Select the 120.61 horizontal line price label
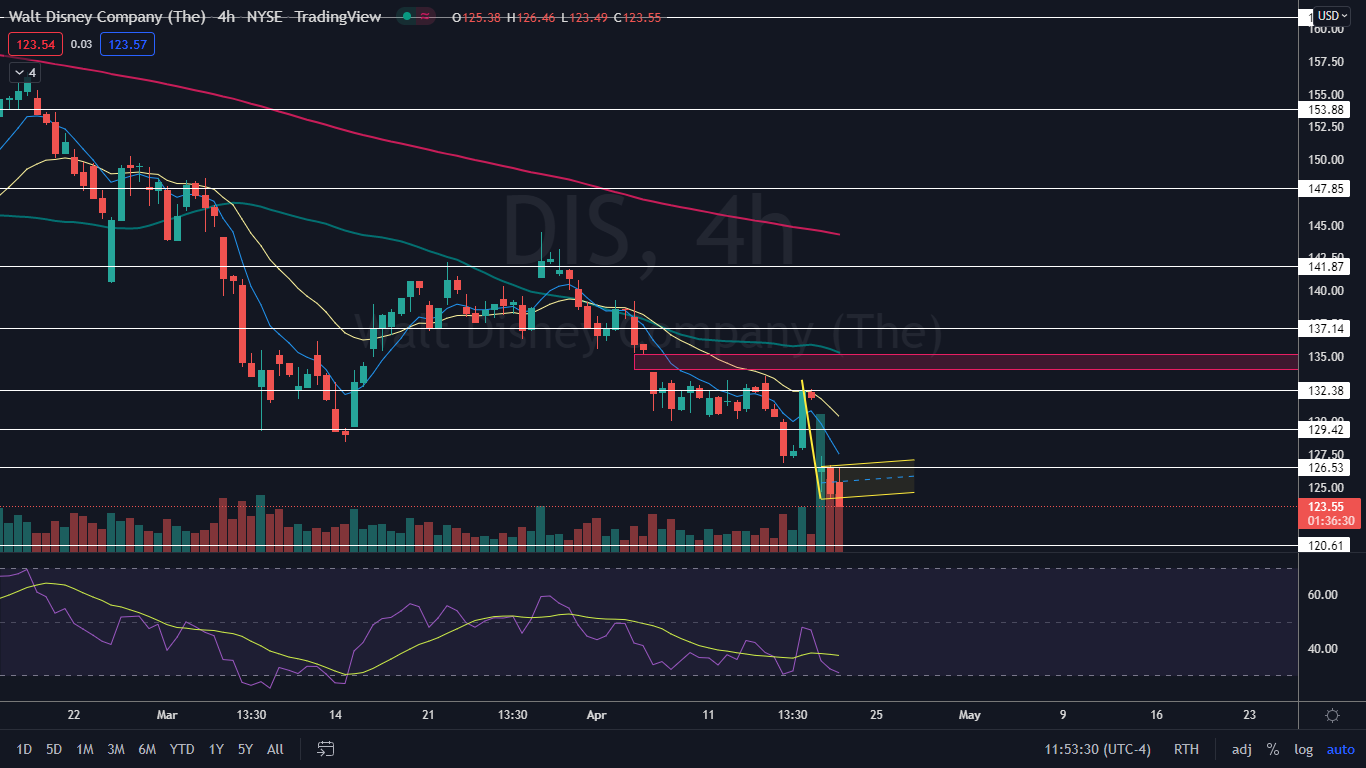The image size is (1366, 768). coord(1324,545)
